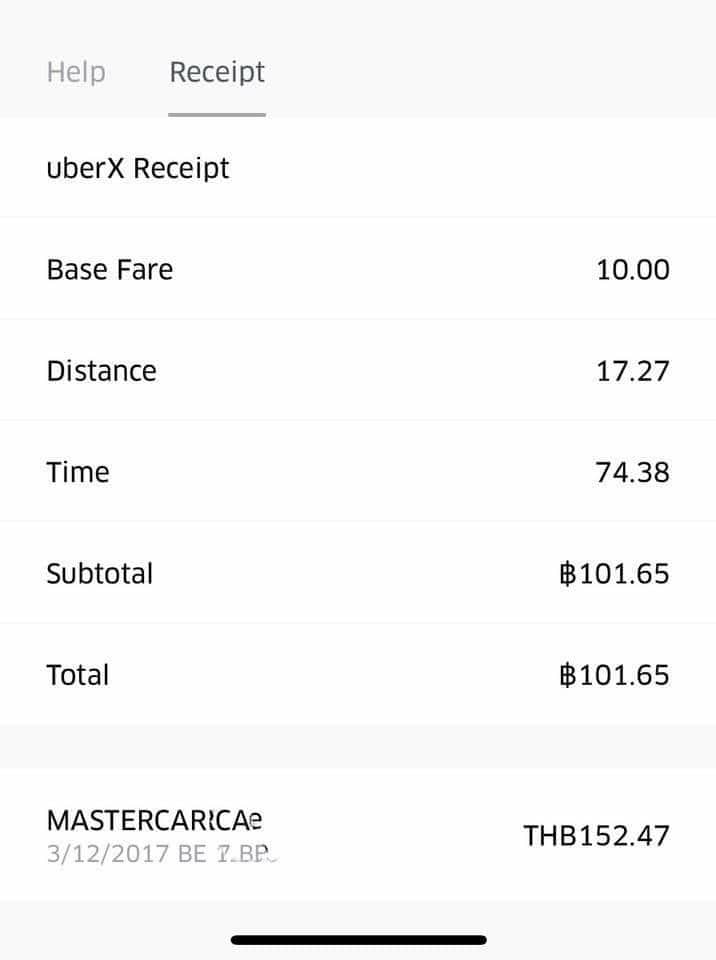Click the 17.27 distance charge
This screenshot has width=716, height=960.
[633, 371]
